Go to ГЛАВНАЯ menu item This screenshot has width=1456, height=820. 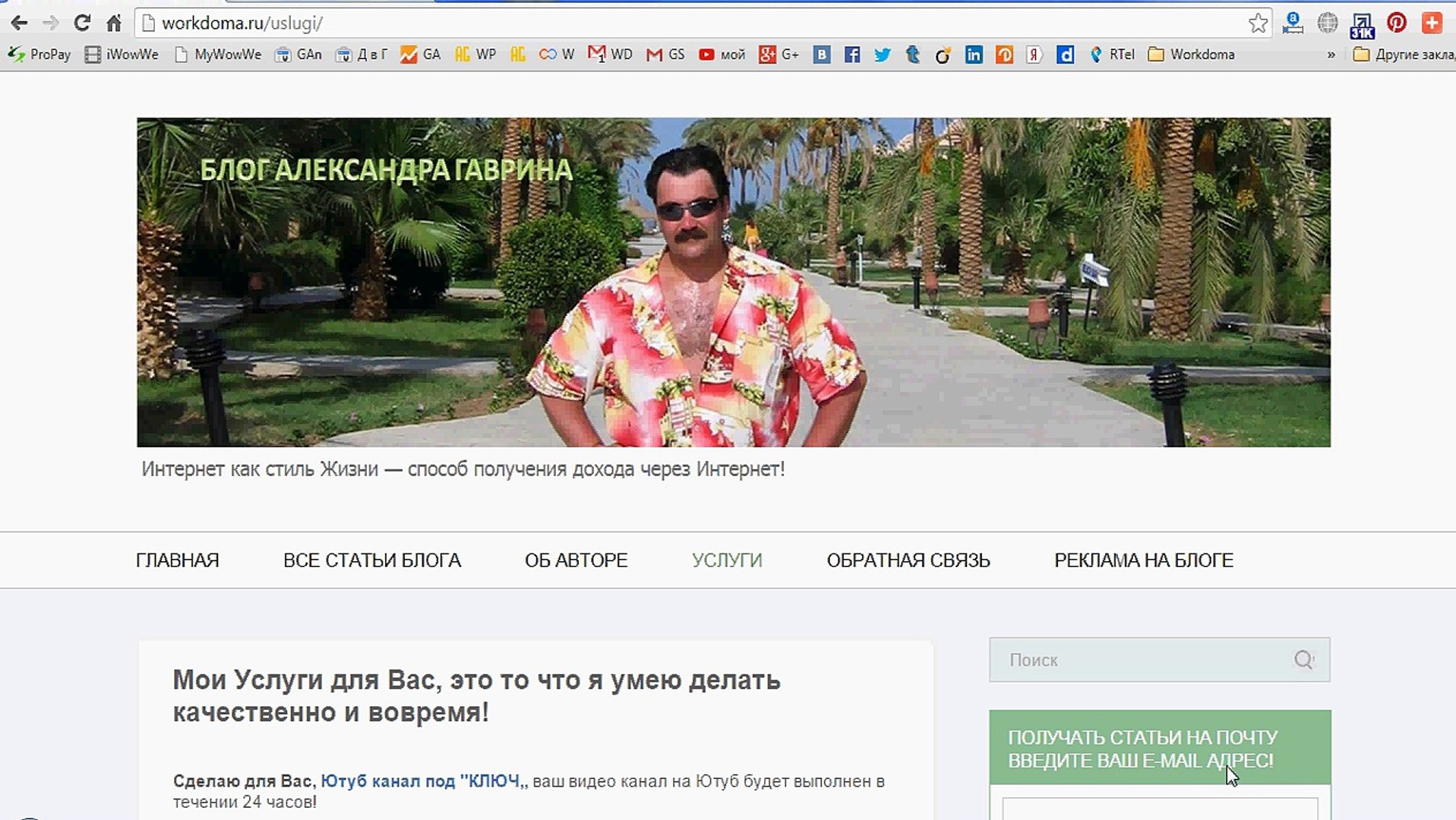tap(178, 560)
